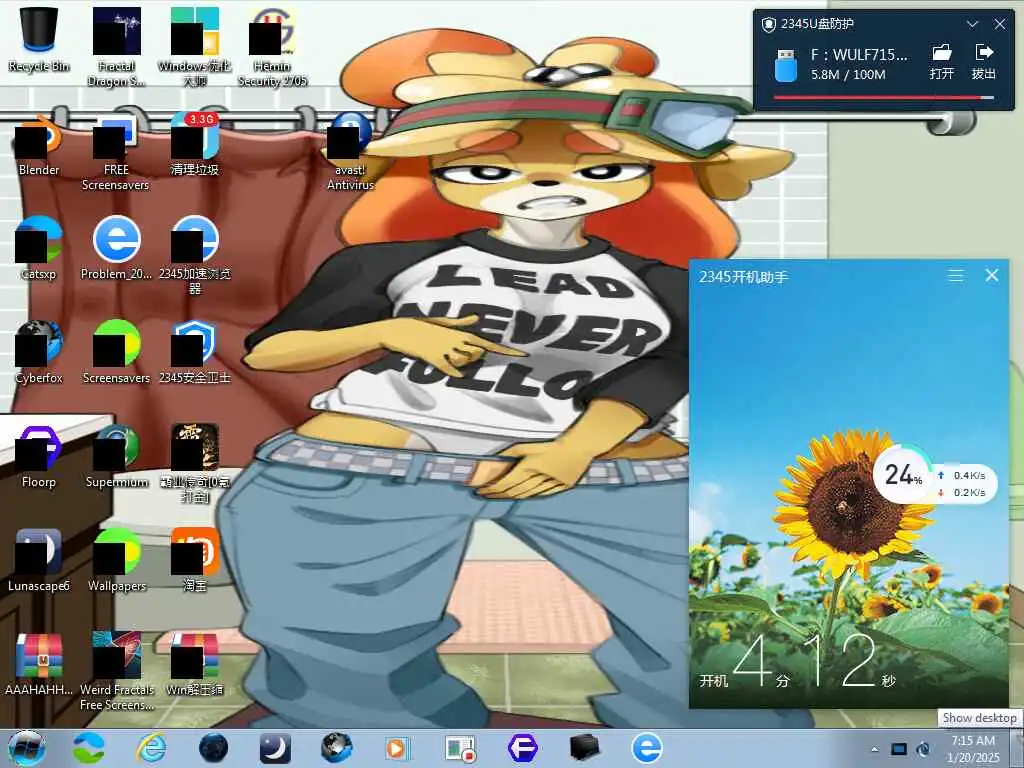
Task: Open the Recycle Bin desktop icon
Action: (x=39, y=39)
